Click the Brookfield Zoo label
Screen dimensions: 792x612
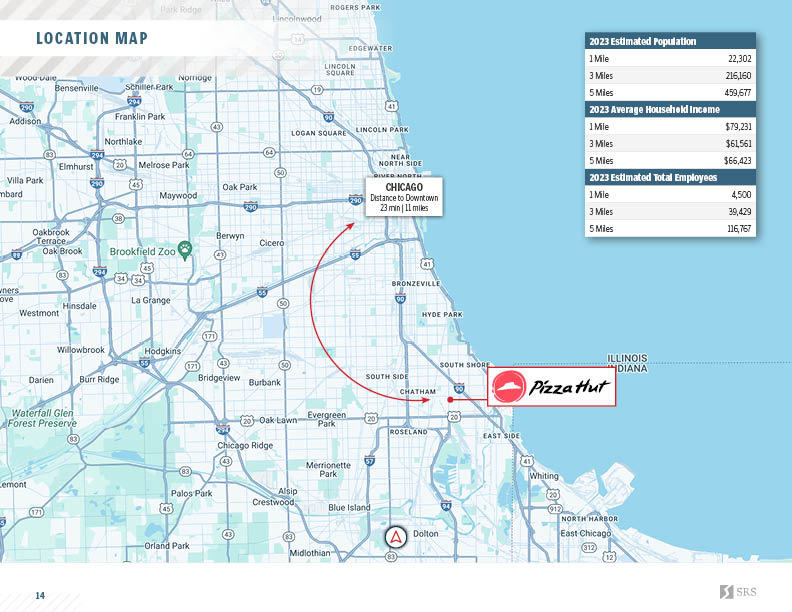tap(142, 251)
